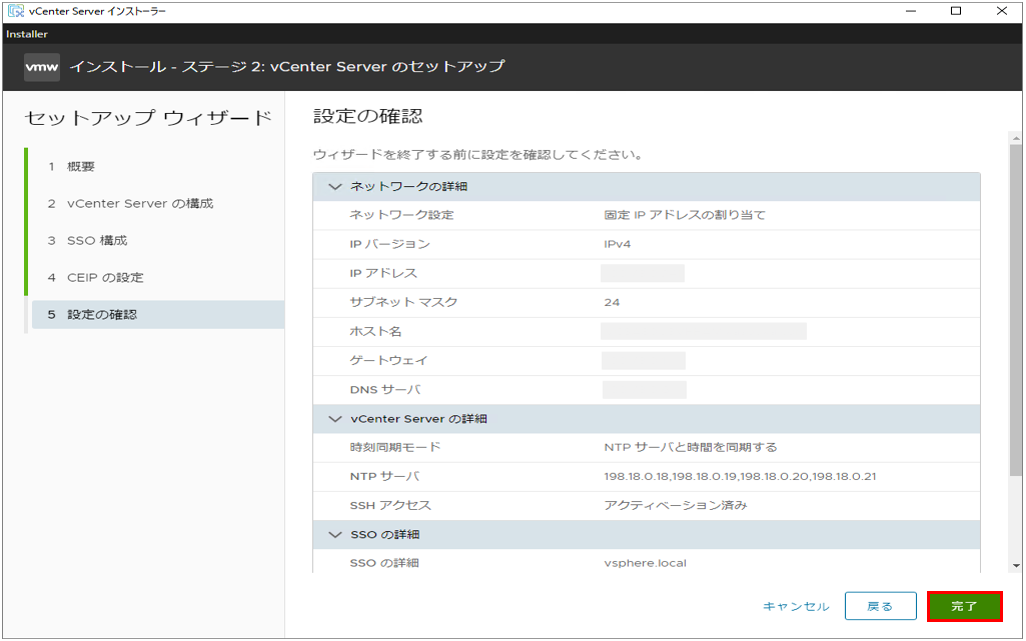
Task: Minimize the installer window
Action: click(x=909, y=11)
